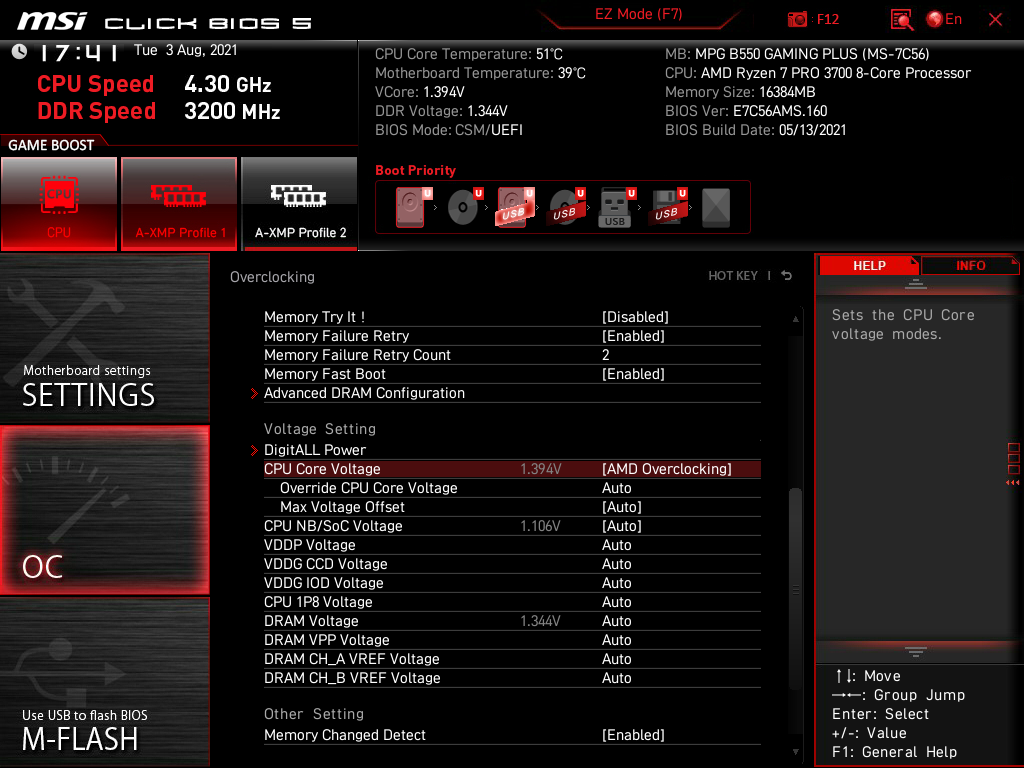This screenshot has height=768, width=1024.
Task: Select the USB hard disk boot device icon
Action: point(515,207)
